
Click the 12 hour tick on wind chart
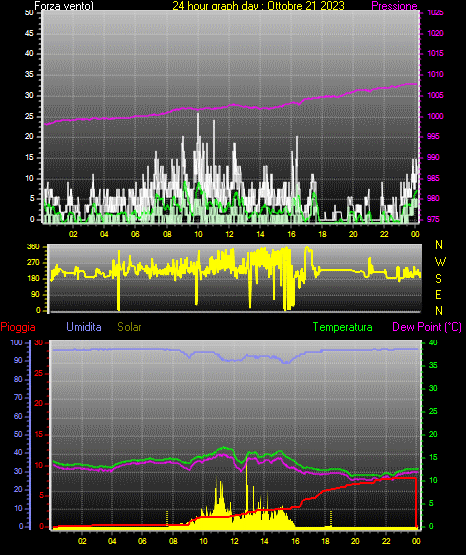(x=229, y=234)
